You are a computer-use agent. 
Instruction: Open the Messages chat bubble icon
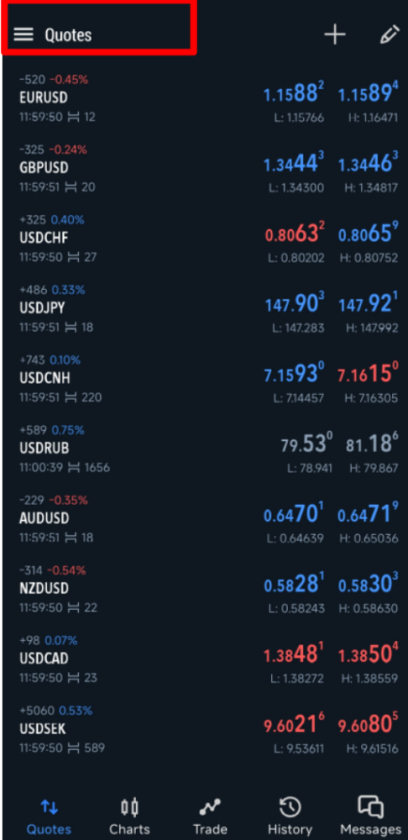tap(371, 806)
